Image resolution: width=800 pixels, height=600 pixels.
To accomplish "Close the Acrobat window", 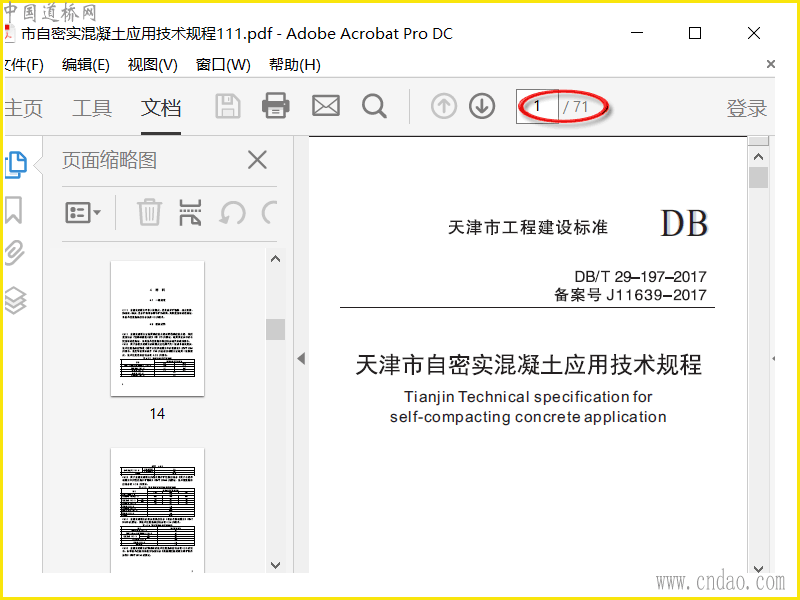I will point(754,33).
